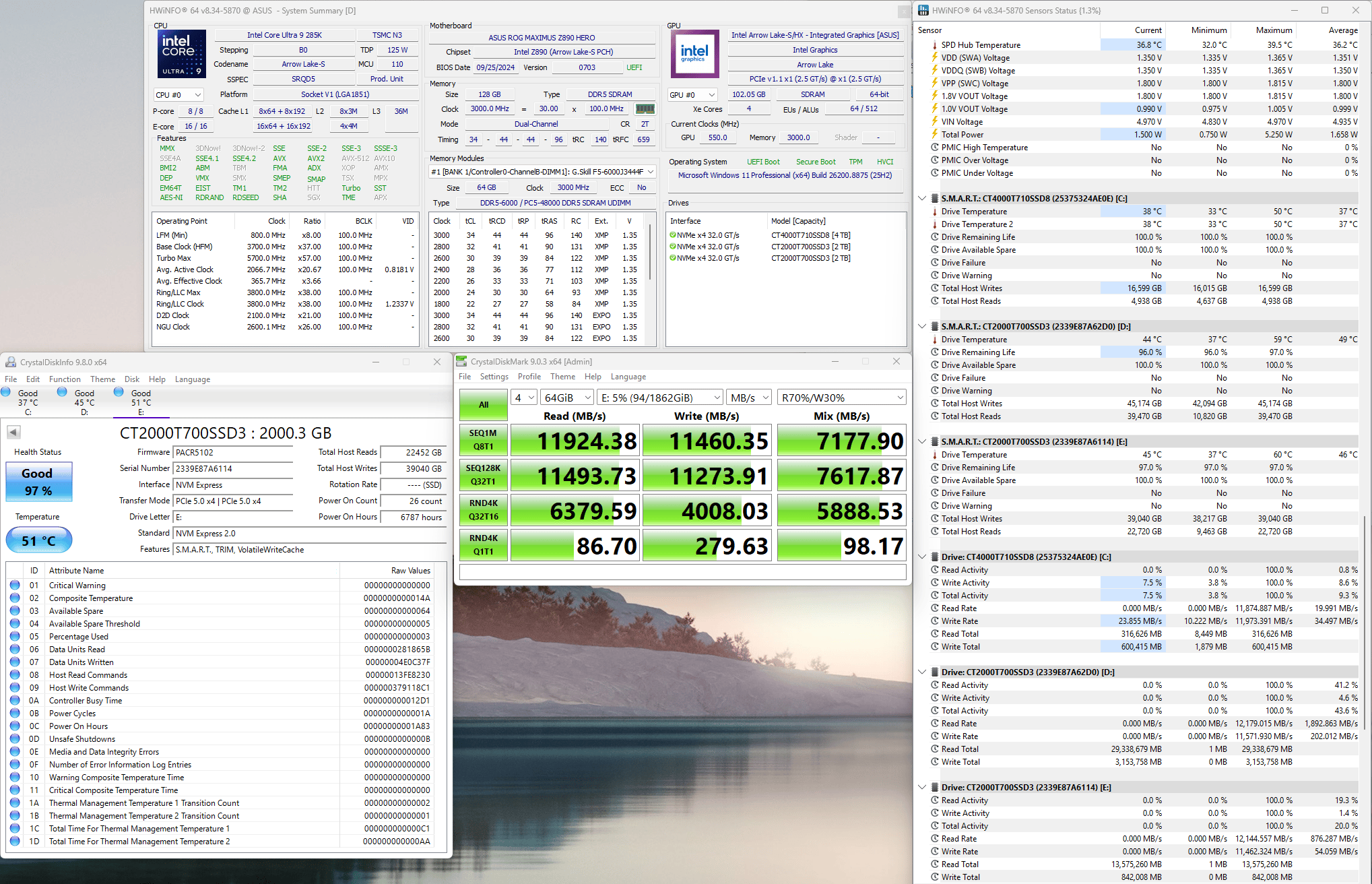Screen dimensions: 1372x884
Task: Click the D: drive Good status orb
Action: 62,392
